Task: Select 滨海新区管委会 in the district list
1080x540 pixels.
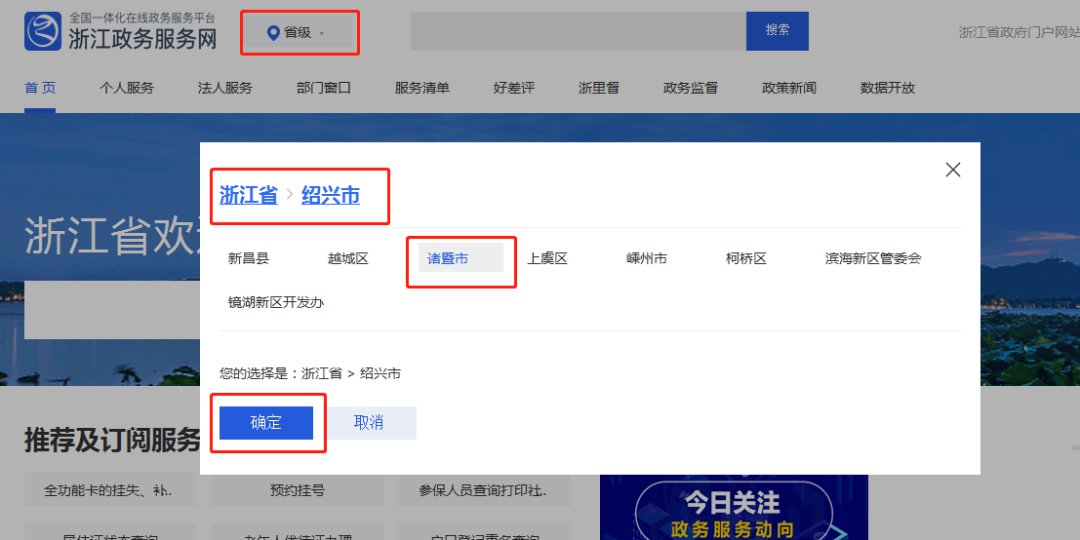Action: pos(873,259)
